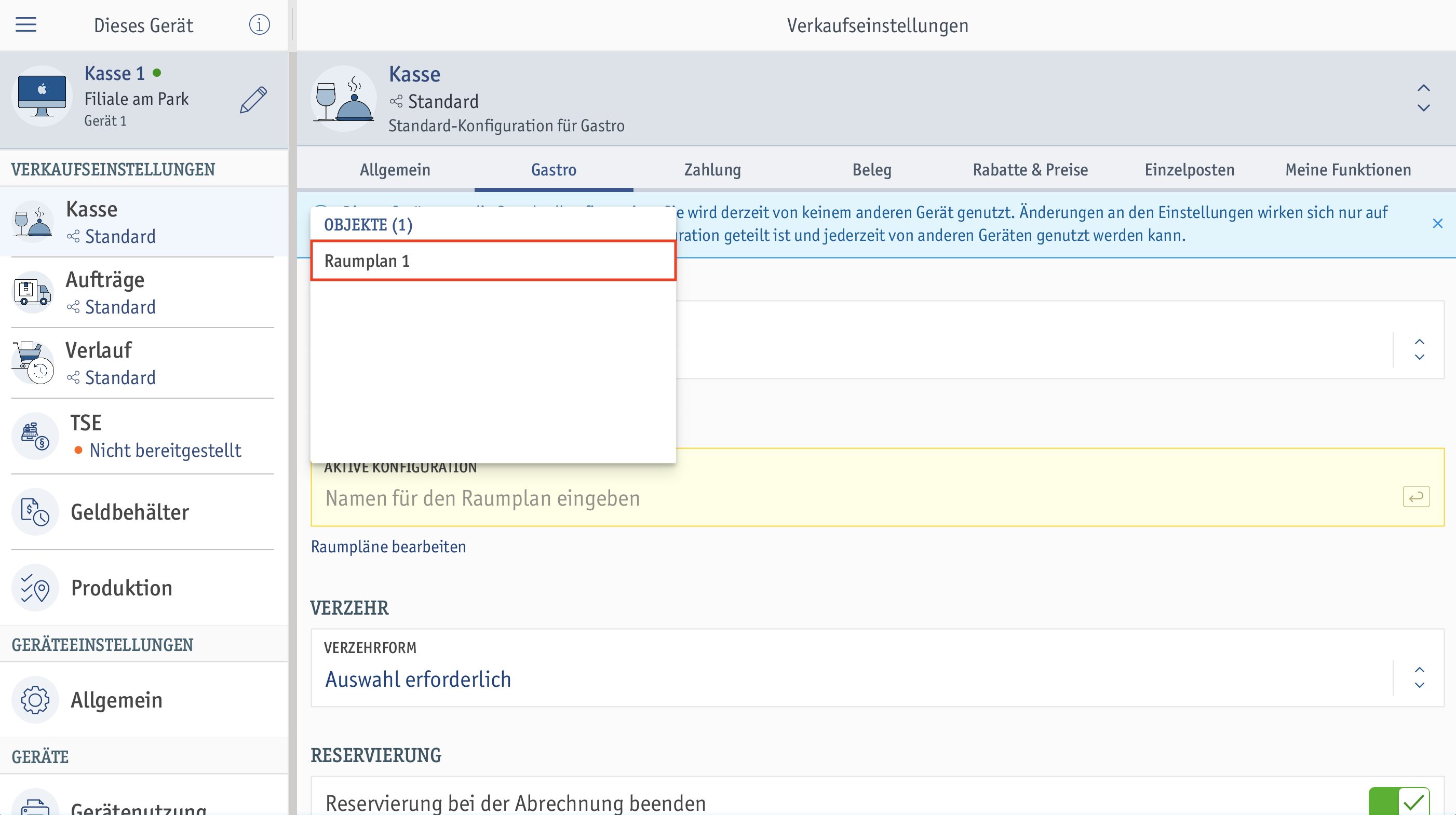Switch to the Beleg tab

[871, 170]
